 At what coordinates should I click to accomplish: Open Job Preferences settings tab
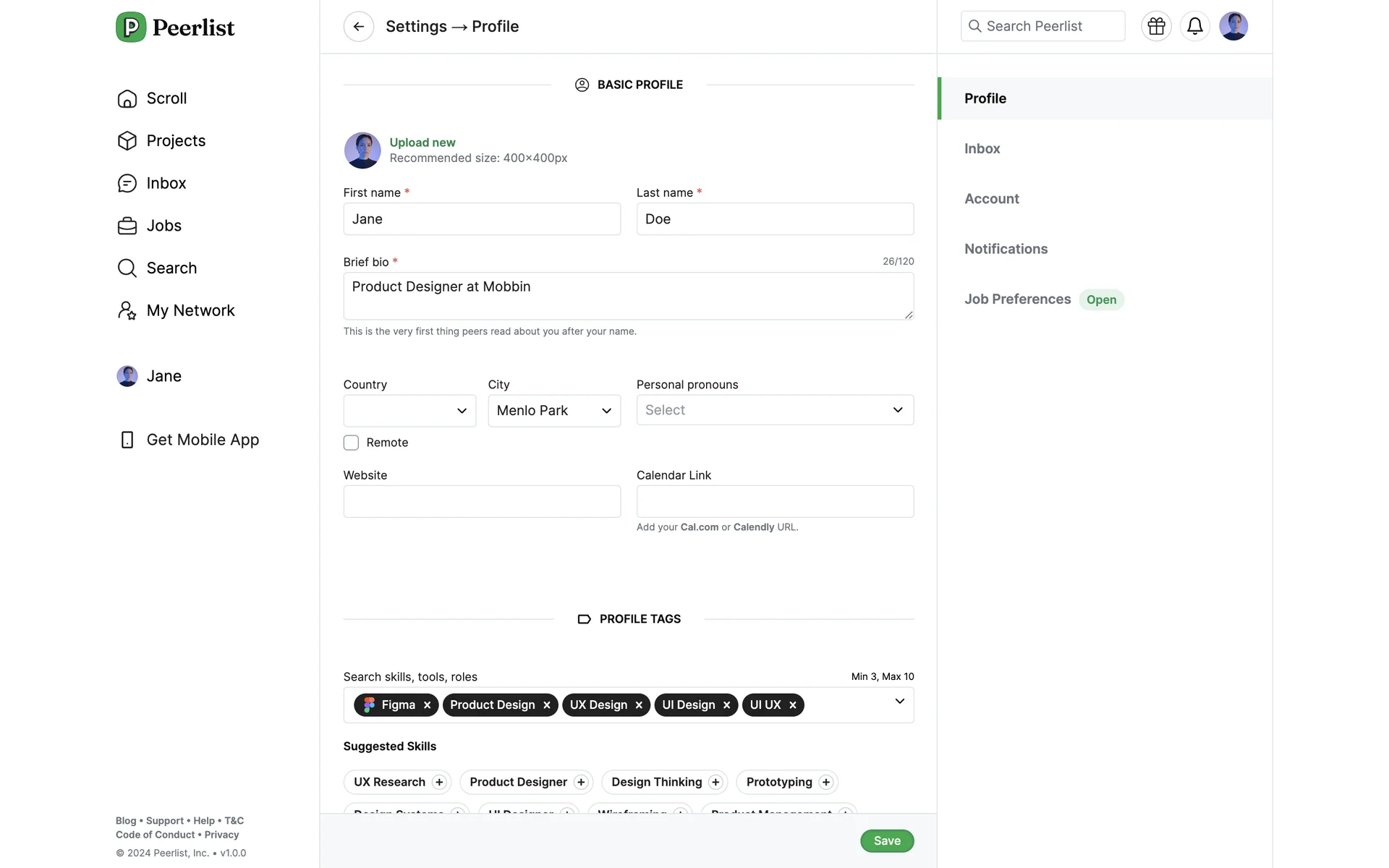[x=1017, y=299]
